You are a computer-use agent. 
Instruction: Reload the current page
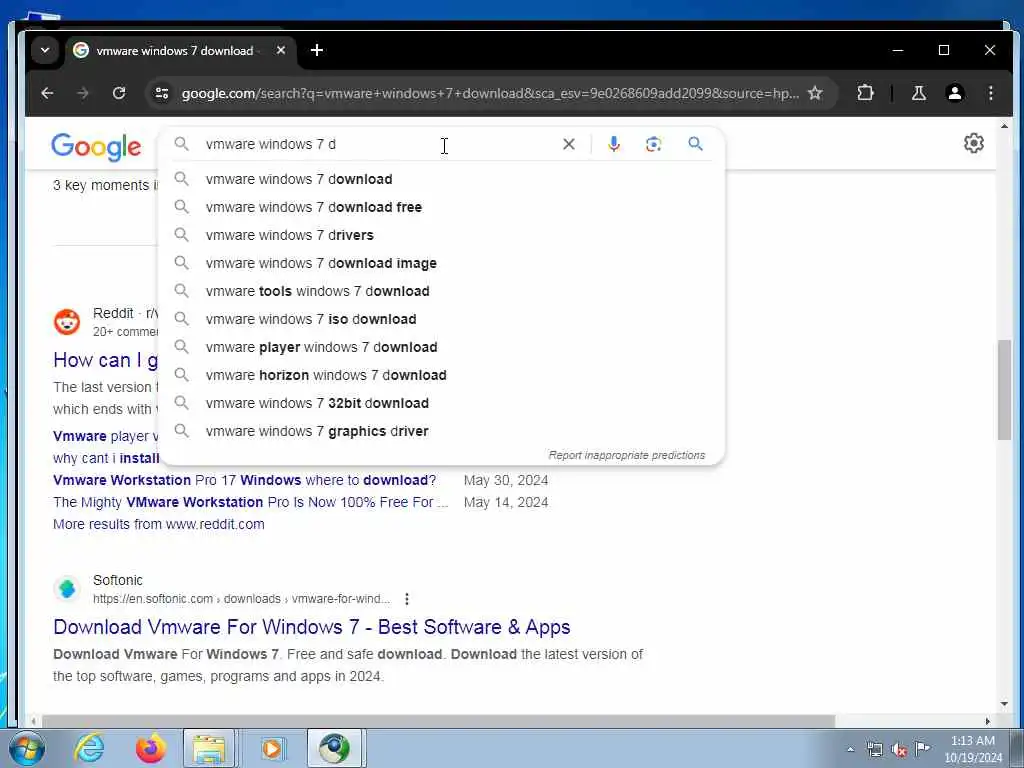(119, 93)
